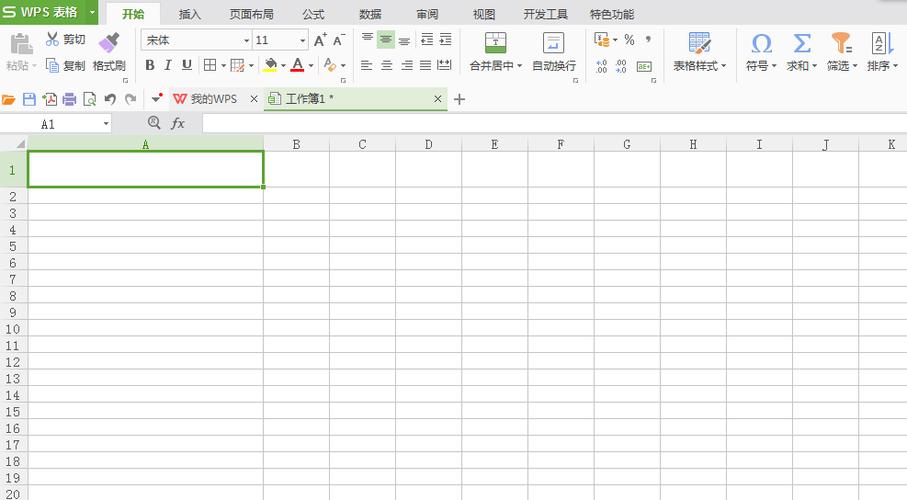907x500 pixels.
Task: Apply percent style % icon
Action: click(x=629, y=40)
